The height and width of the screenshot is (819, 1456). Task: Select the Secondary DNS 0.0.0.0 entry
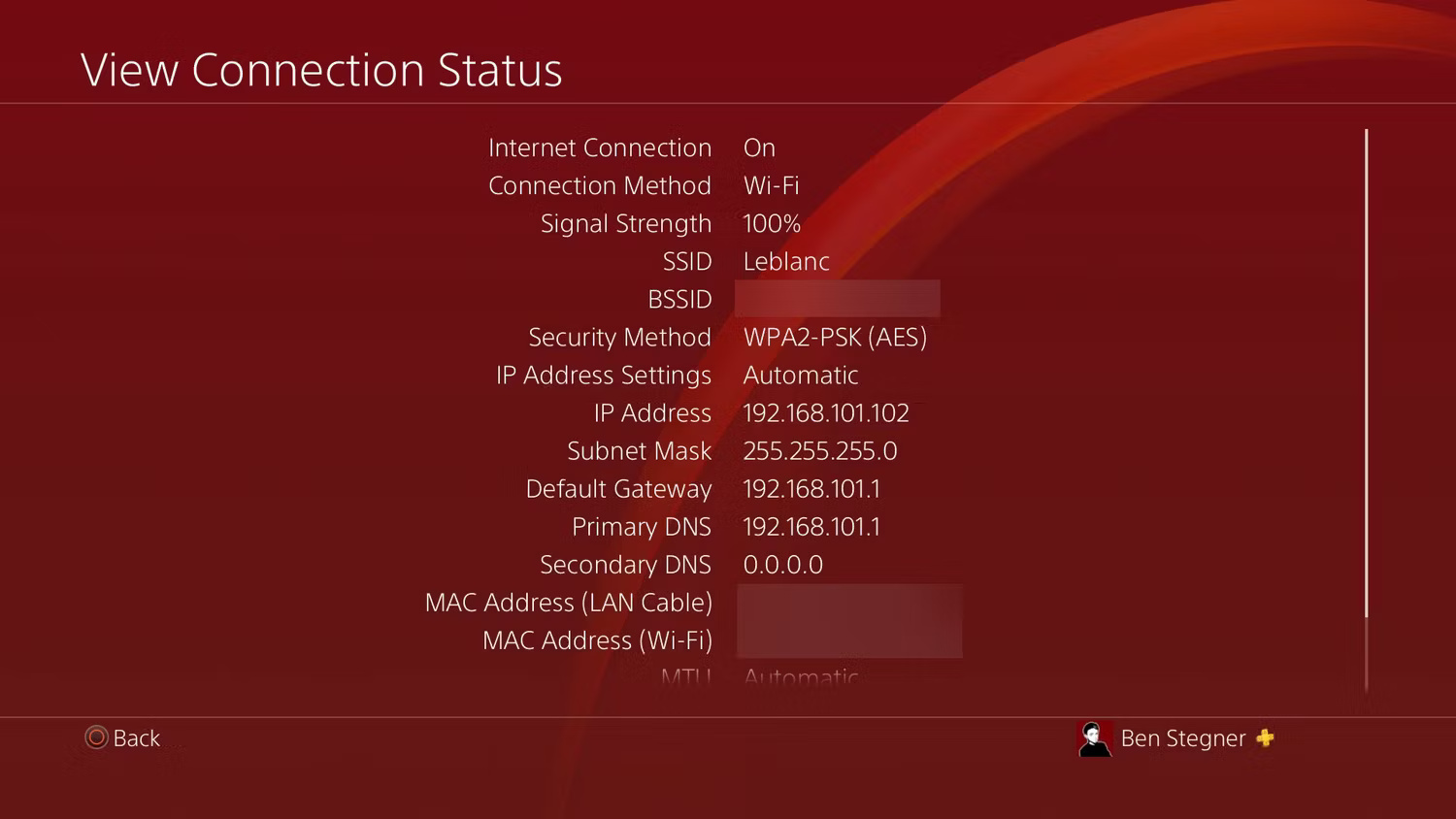coord(782,565)
